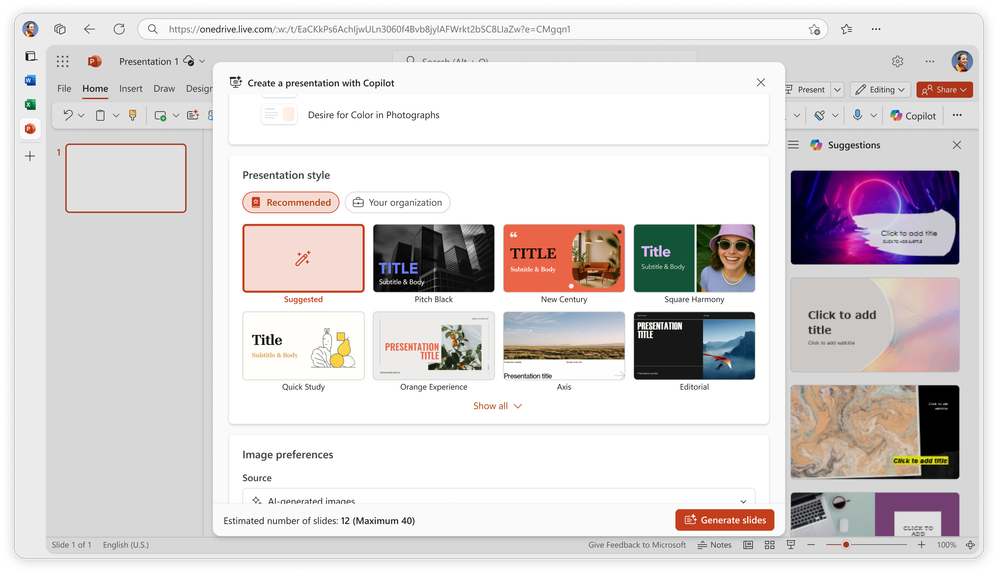Switch to the Draw ribbon tab

click(164, 88)
